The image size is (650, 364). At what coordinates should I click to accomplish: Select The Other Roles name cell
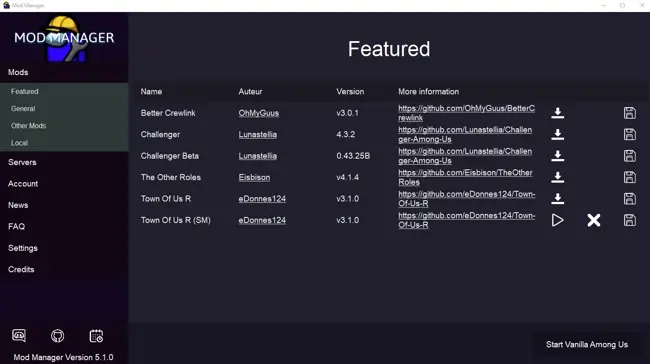[x=171, y=177]
